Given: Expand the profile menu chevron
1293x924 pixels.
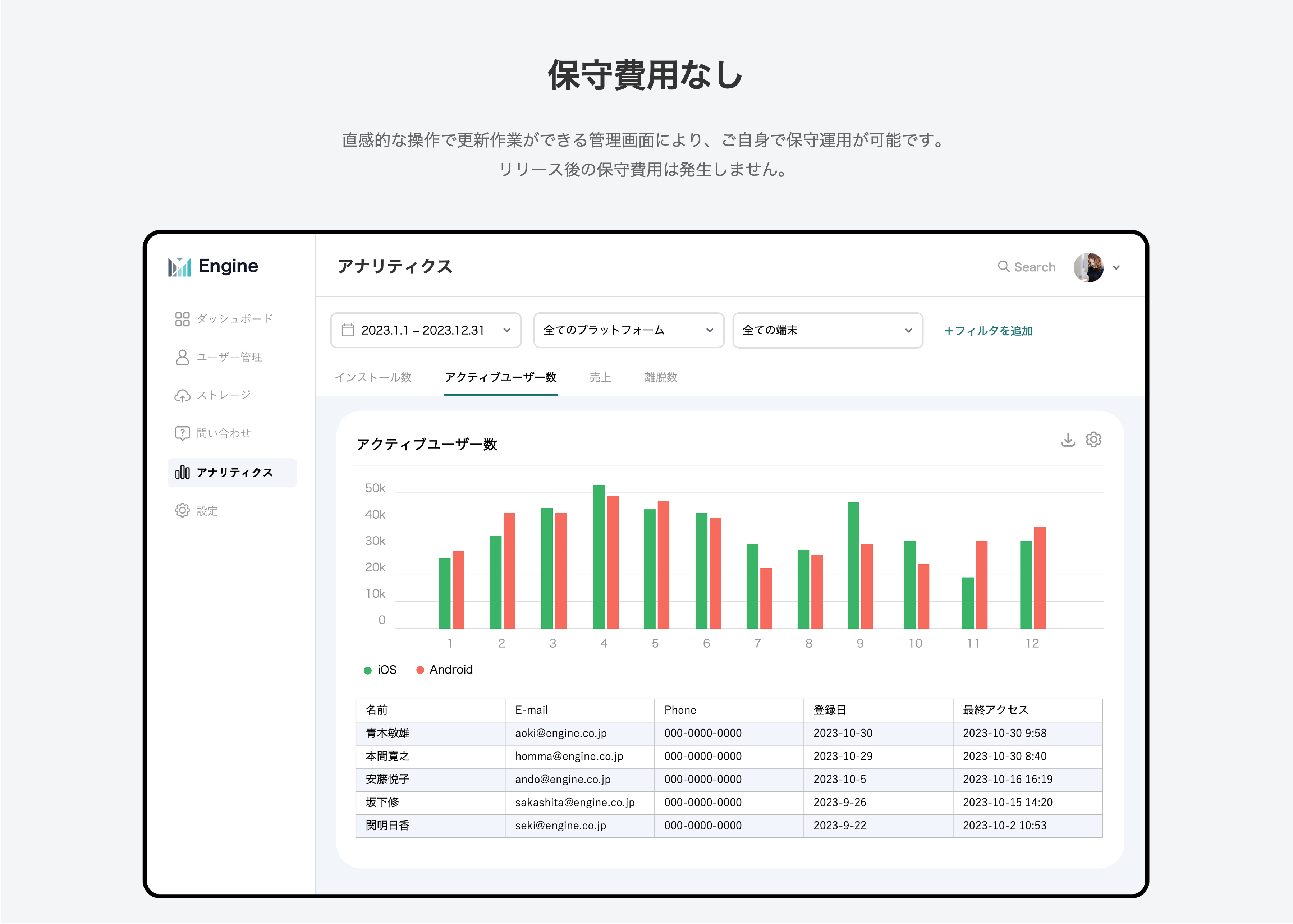Looking at the screenshot, I should tap(1116, 267).
